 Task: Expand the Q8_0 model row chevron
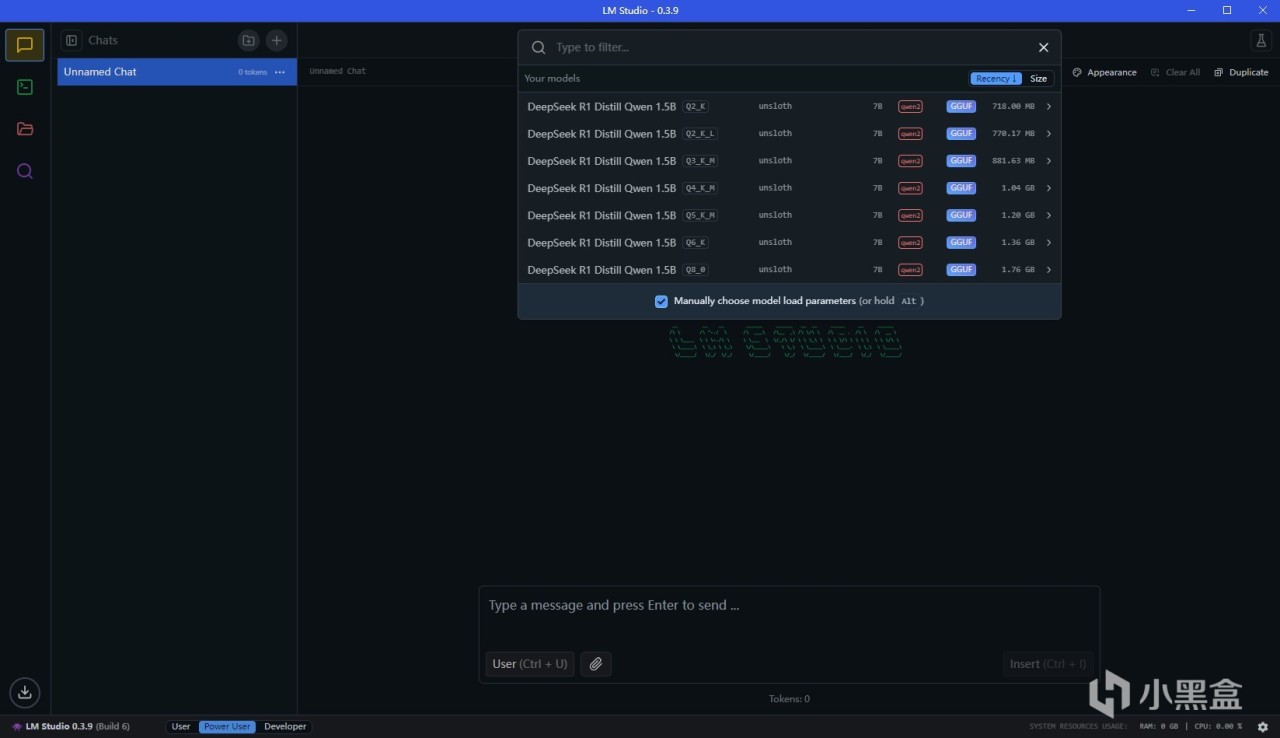coord(1048,270)
